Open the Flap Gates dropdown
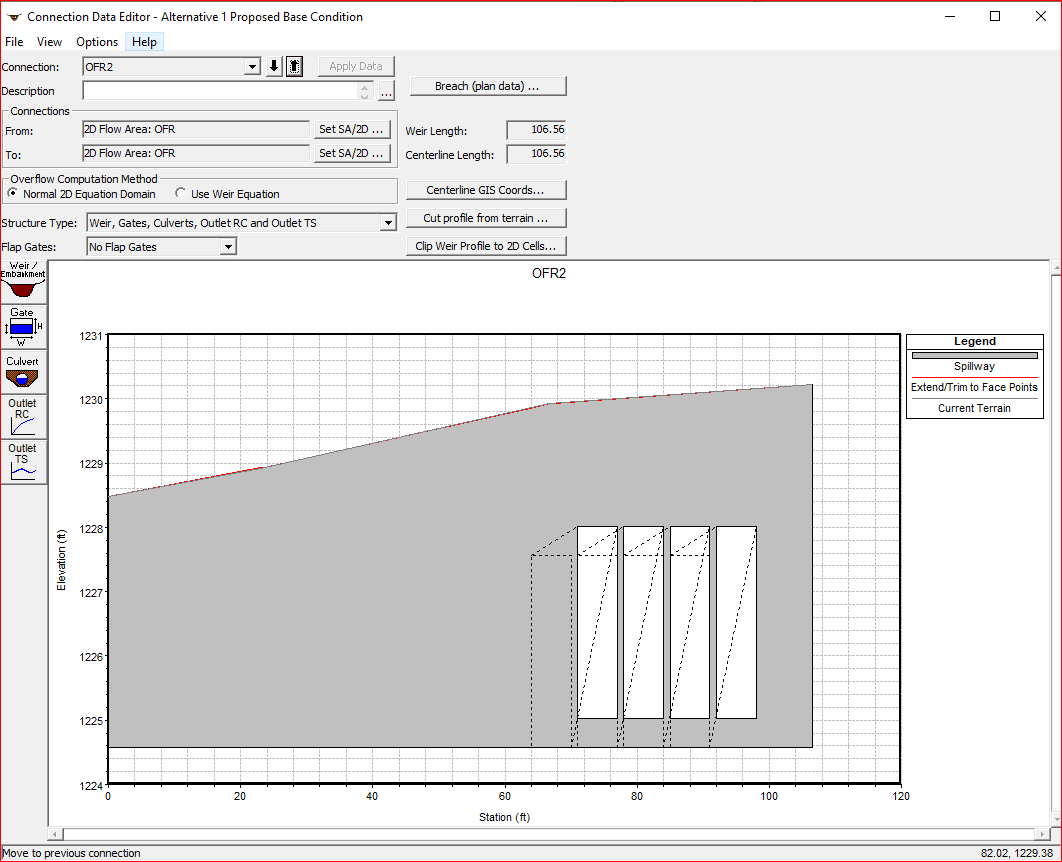 (x=228, y=246)
